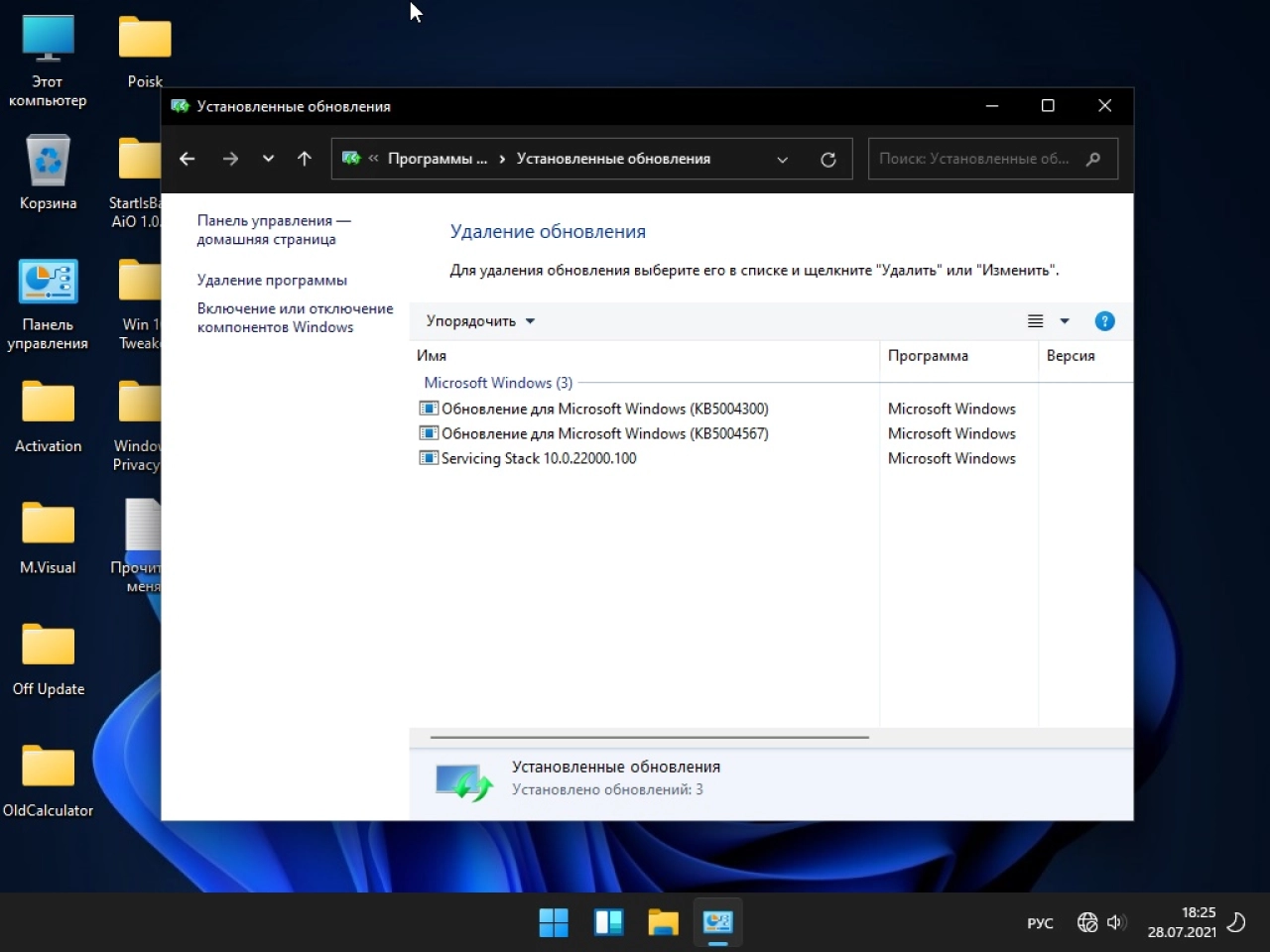Open the volume tray icon

click(1116, 922)
